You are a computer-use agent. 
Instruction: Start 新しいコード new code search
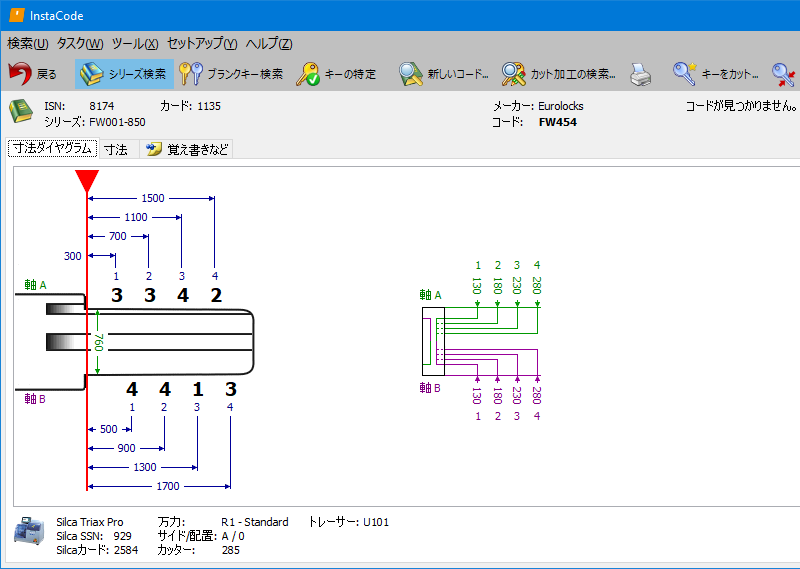[443, 74]
